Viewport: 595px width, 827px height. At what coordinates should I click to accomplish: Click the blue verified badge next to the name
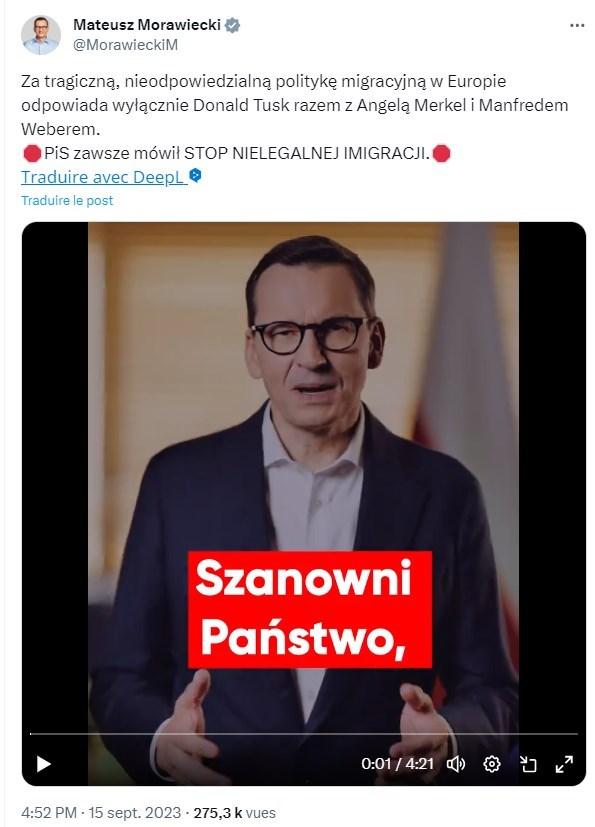point(232,25)
